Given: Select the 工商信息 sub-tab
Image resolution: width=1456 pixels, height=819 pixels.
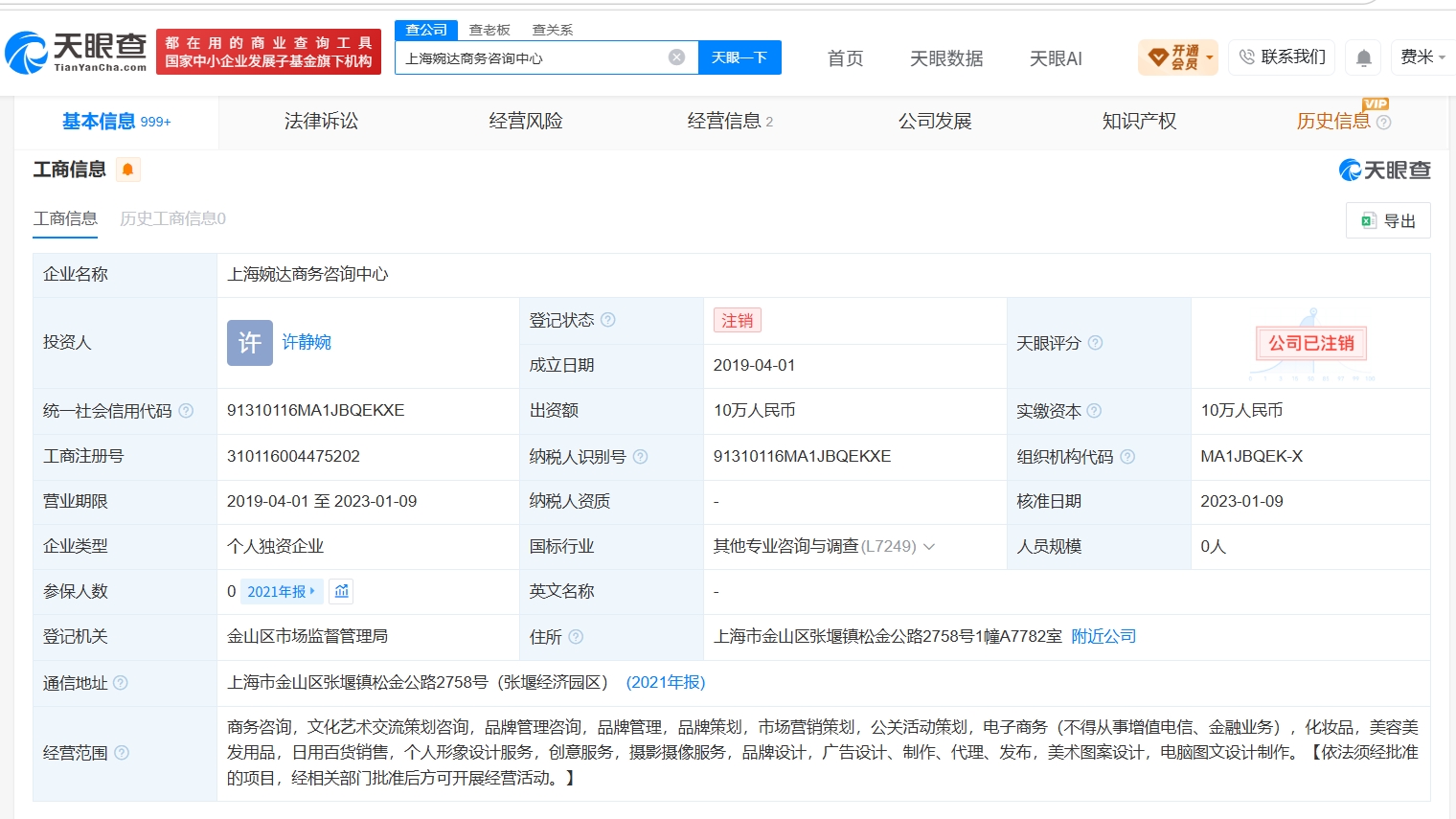Looking at the screenshot, I should point(65,219).
